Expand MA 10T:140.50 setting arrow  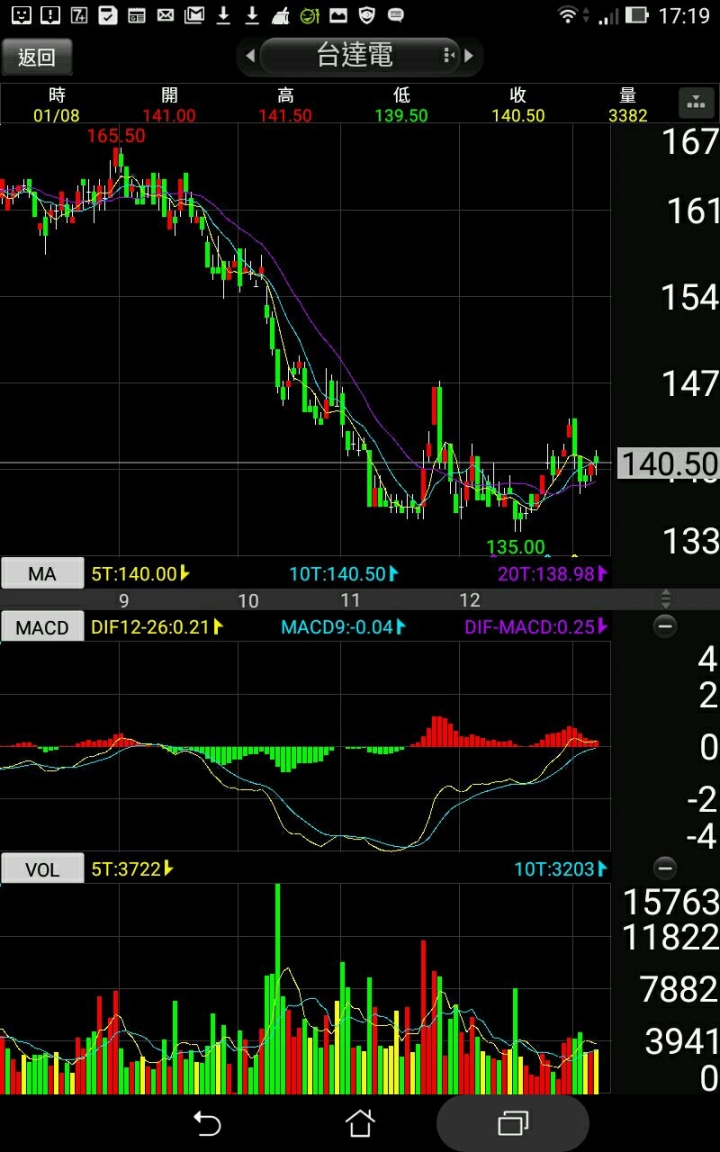click(393, 573)
